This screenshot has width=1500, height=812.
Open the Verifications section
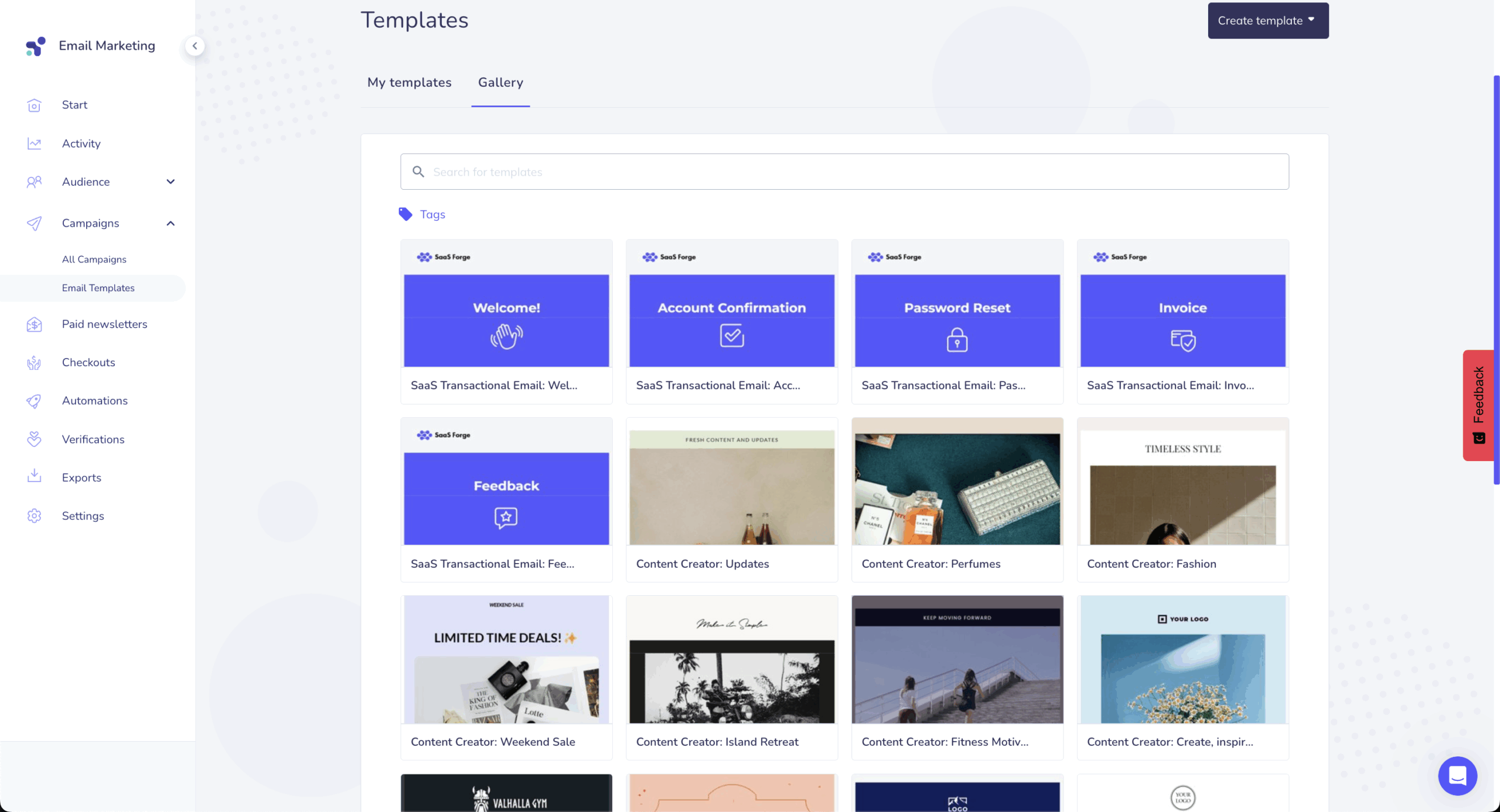[93, 439]
